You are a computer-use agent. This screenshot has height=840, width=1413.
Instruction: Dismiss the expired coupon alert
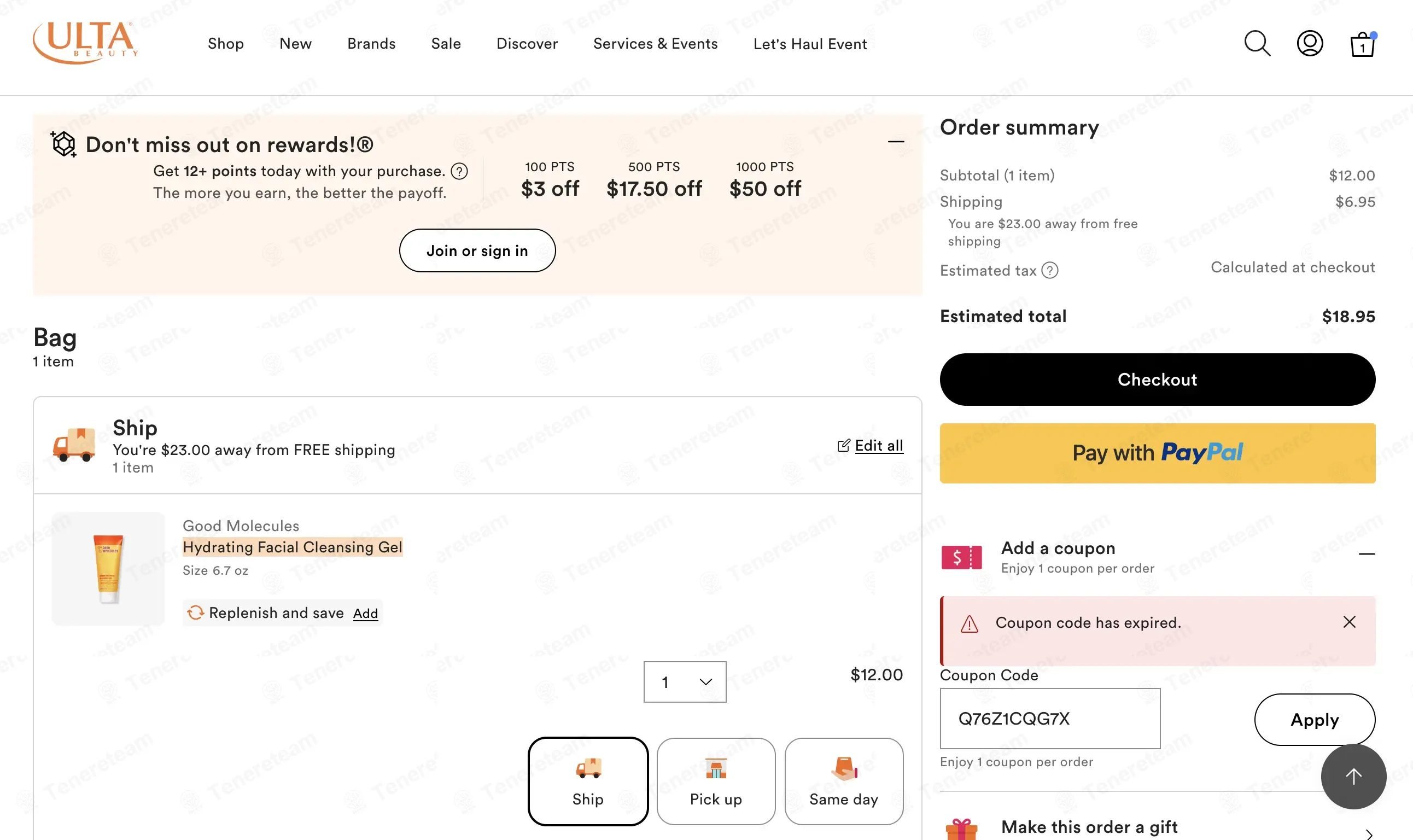point(1350,622)
